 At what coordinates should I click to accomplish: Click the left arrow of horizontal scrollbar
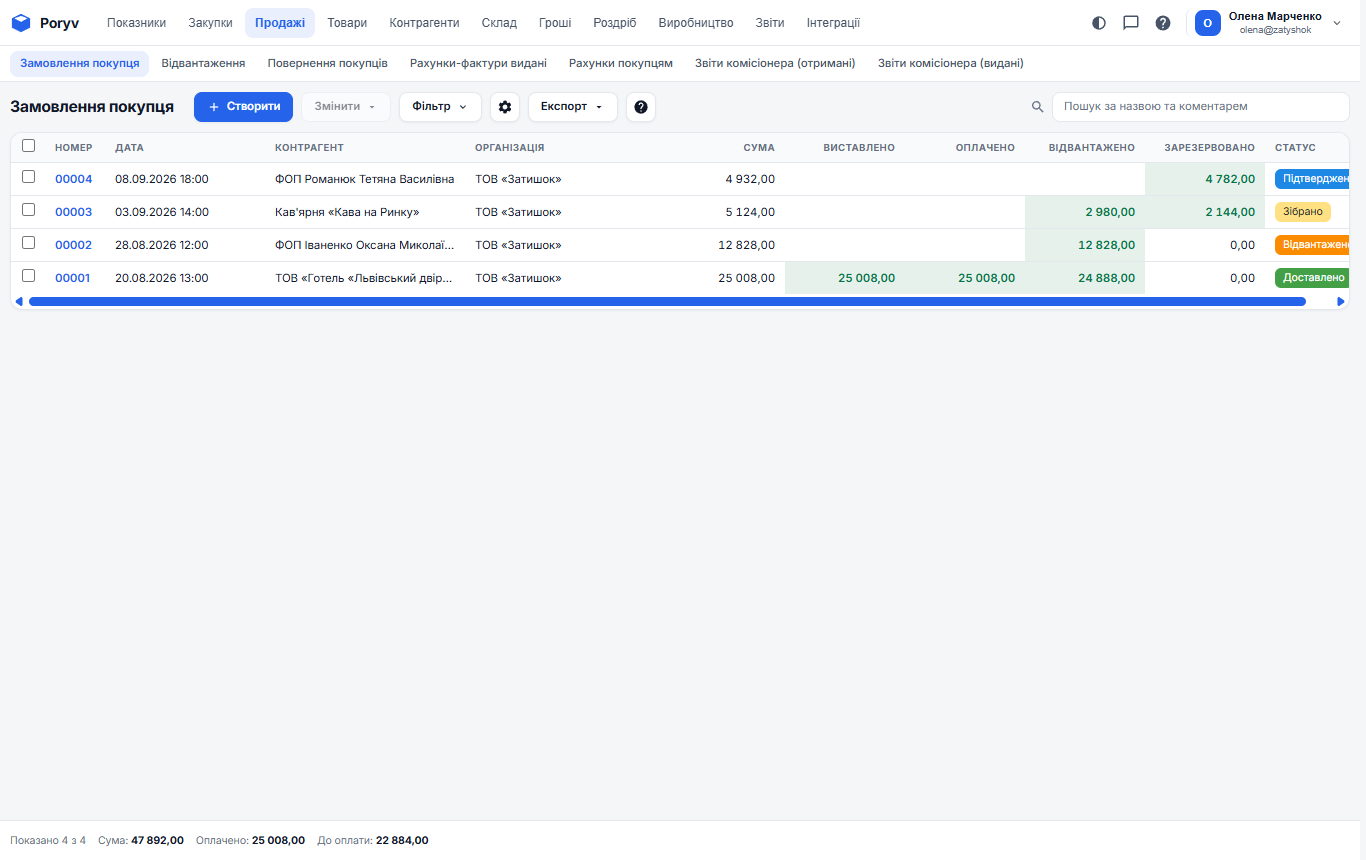[x=18, y=301]
